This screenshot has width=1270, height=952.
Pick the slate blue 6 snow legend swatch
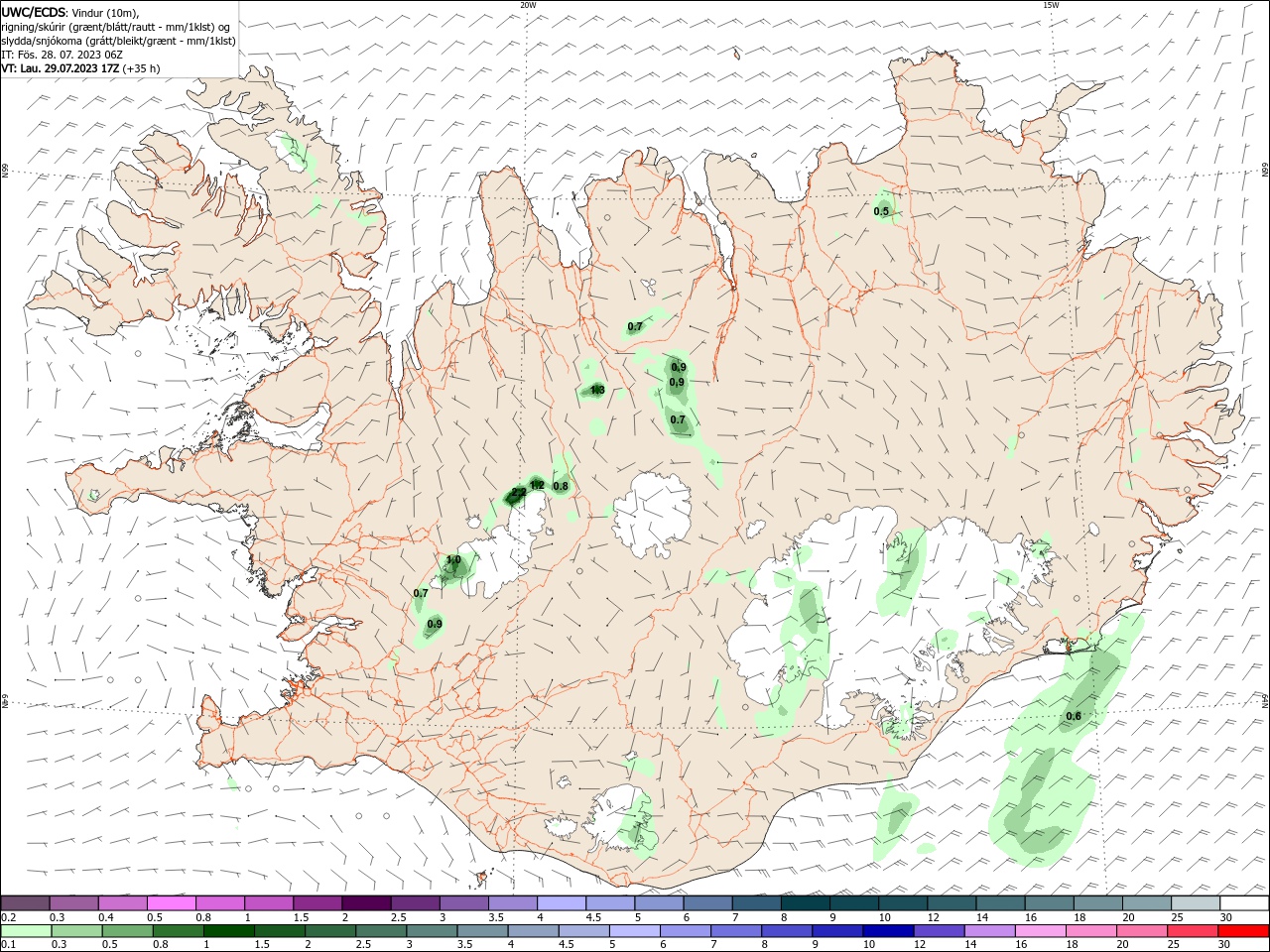point(707,903)
